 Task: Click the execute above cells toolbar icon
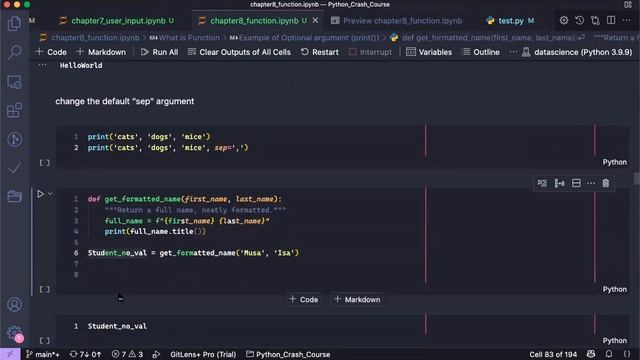(559, 183)
